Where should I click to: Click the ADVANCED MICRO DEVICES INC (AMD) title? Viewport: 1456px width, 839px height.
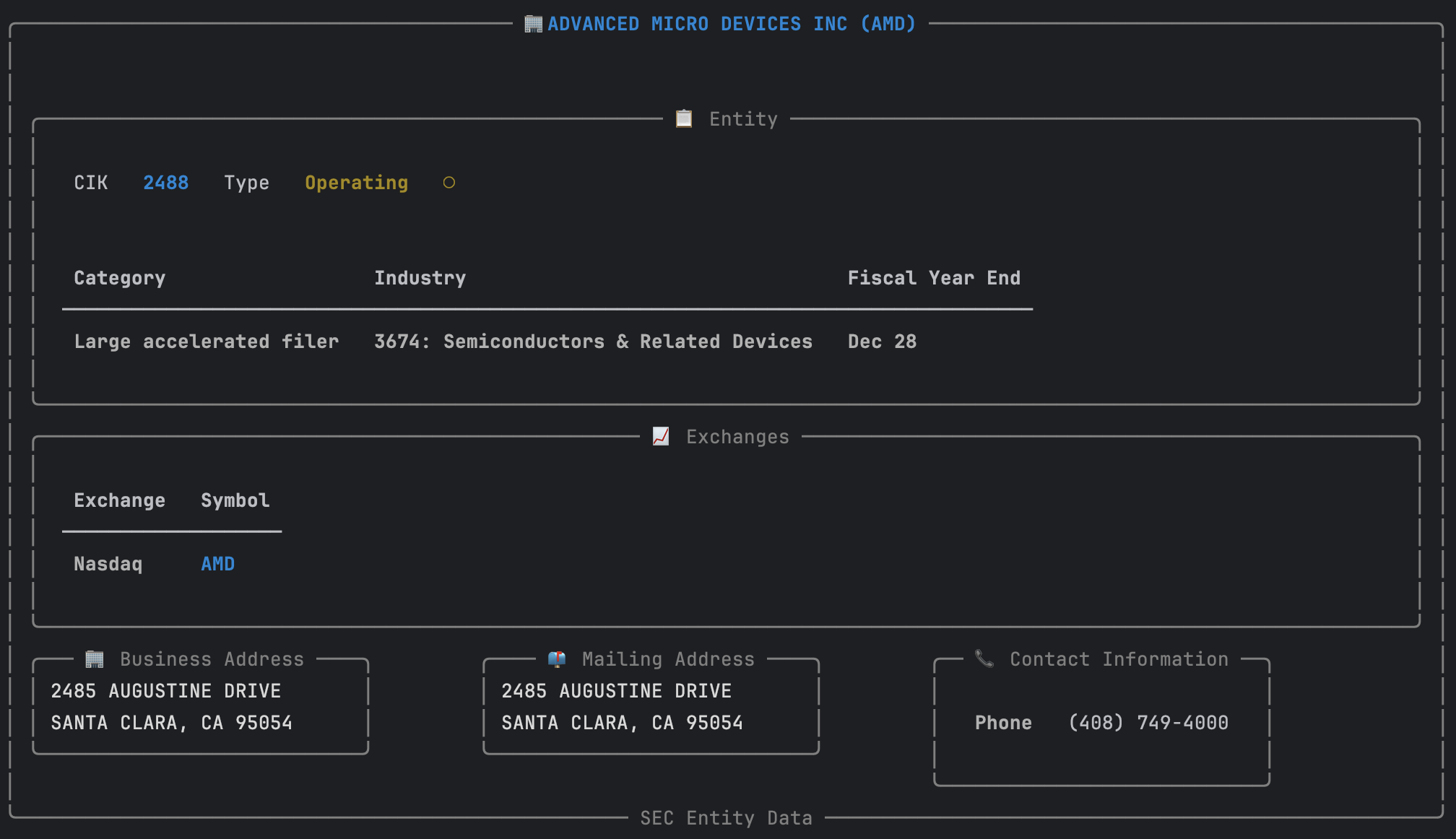(731, 24)
